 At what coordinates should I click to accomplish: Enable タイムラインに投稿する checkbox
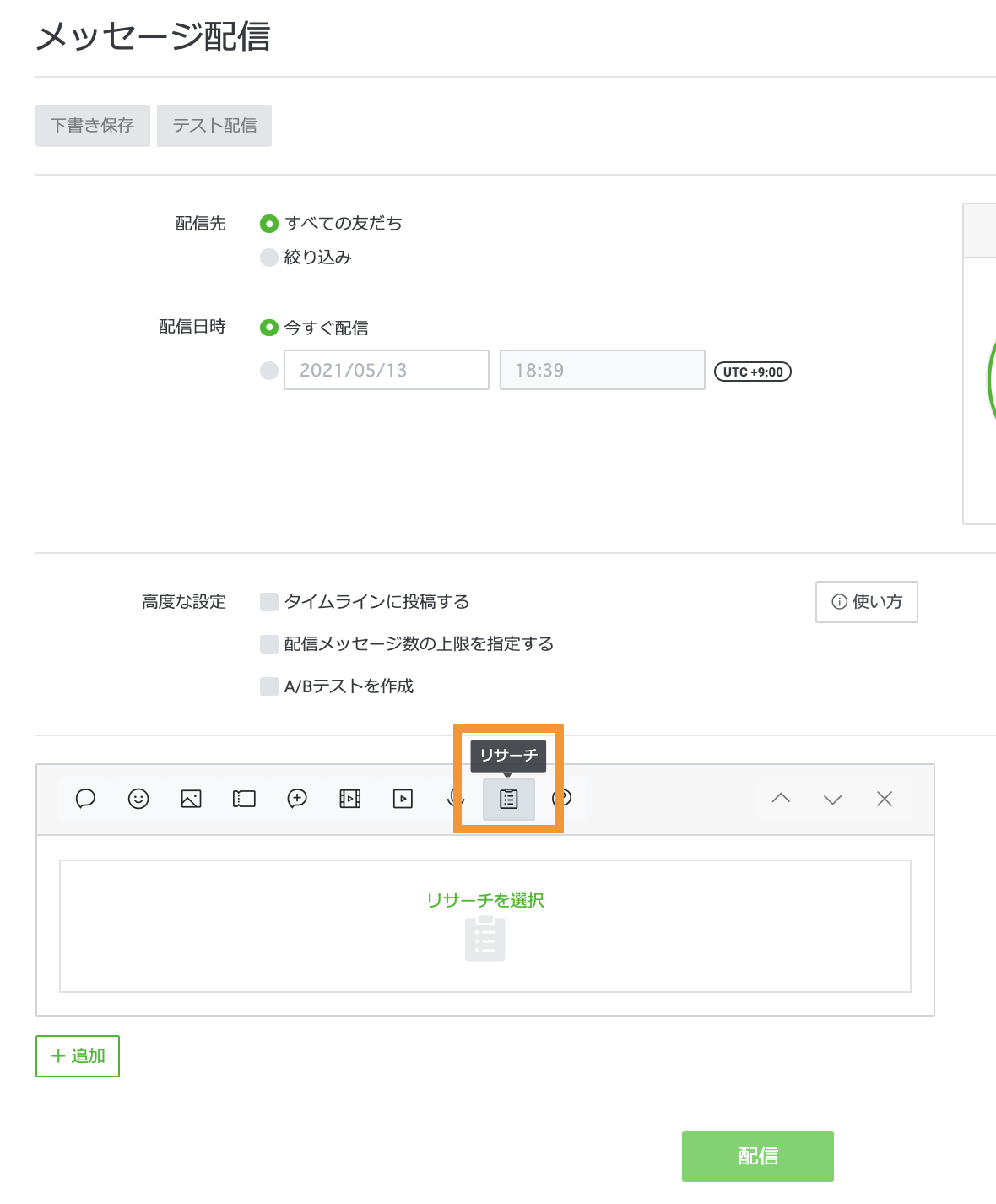(x=269, y=602)
